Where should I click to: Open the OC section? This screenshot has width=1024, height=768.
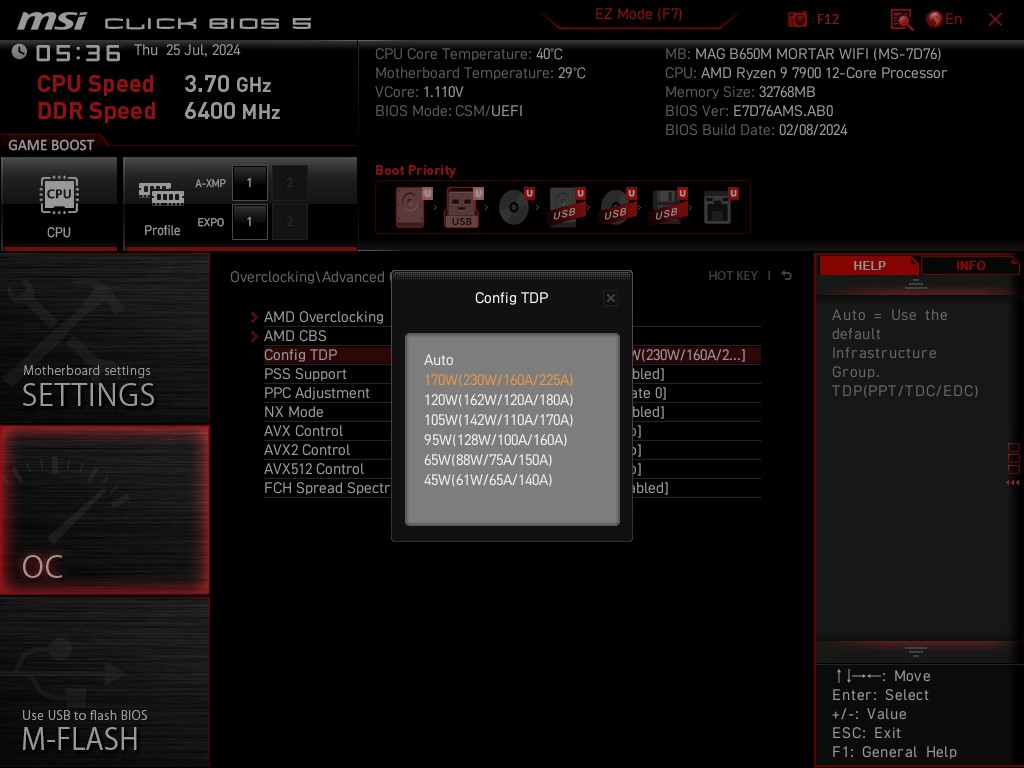tap(104, 510)
